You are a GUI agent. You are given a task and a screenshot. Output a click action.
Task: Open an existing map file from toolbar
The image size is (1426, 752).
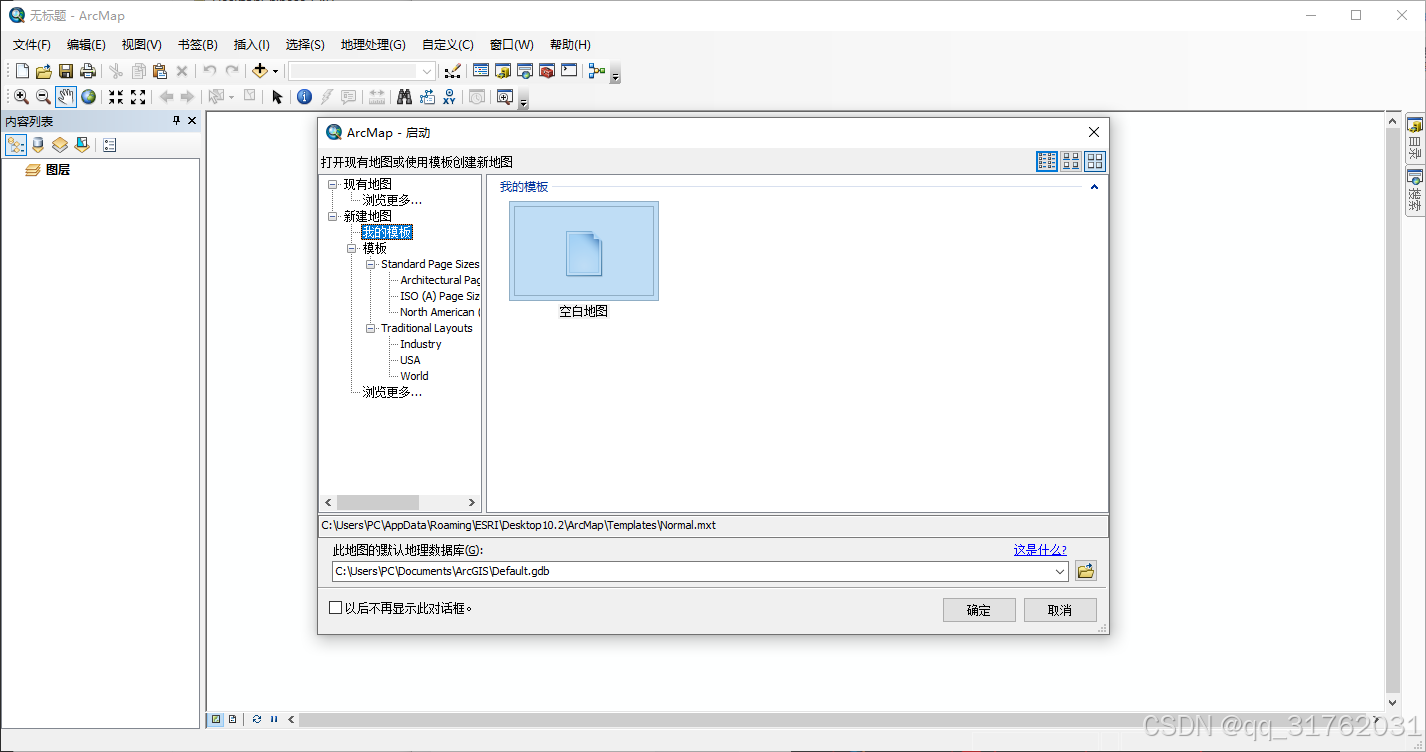pyautogui.click(x=44, y=71)
